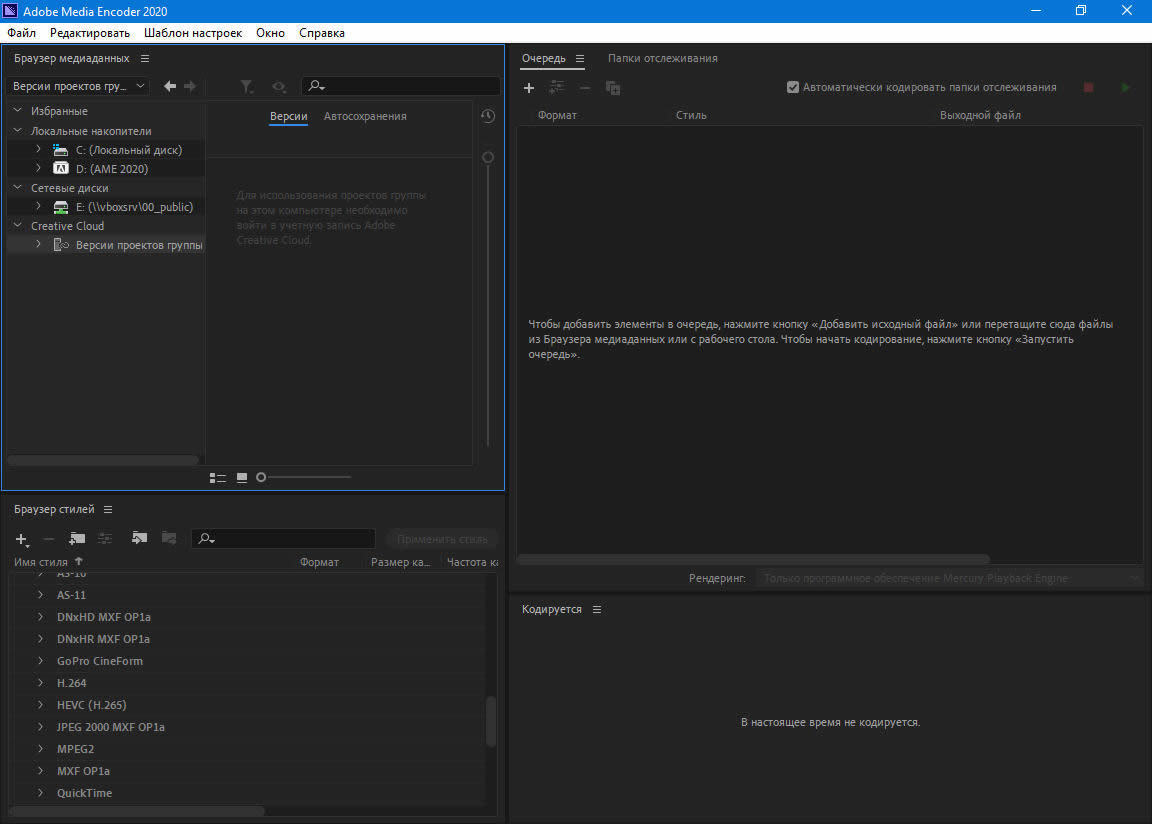Click the clock history icon beside Versions
1152x824 pixels.
point(488,116)
